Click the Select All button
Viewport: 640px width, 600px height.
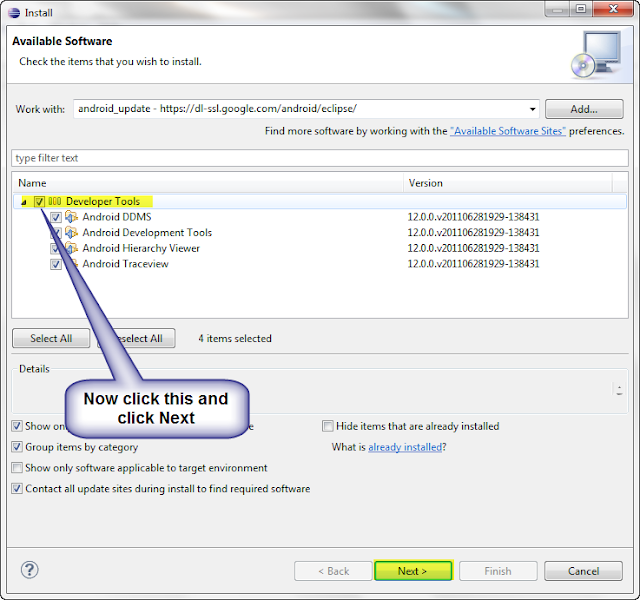point(51,338)
